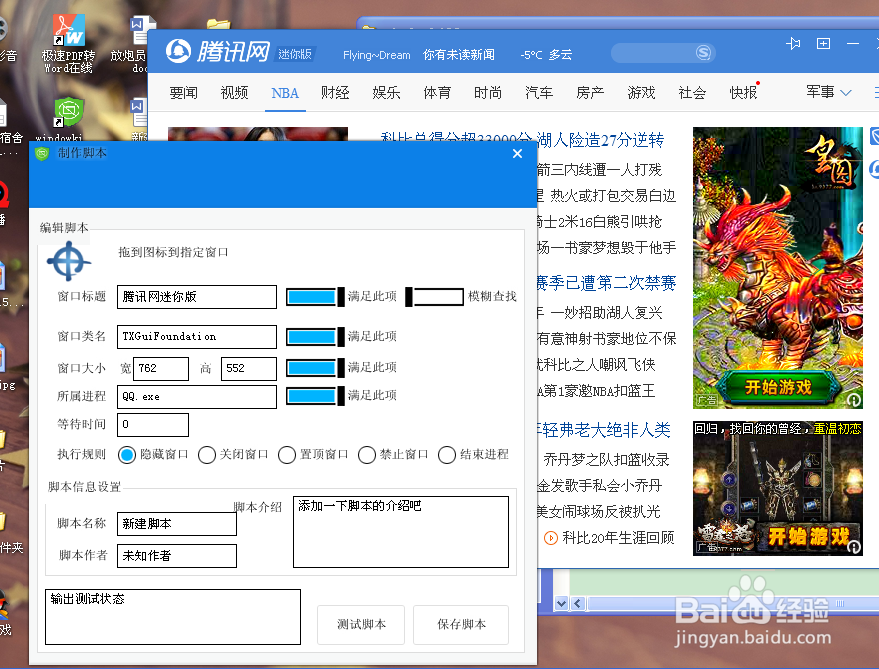The image size is (879, 669).
Task: Click the search magnifier icon
Action: pos(703,52)
